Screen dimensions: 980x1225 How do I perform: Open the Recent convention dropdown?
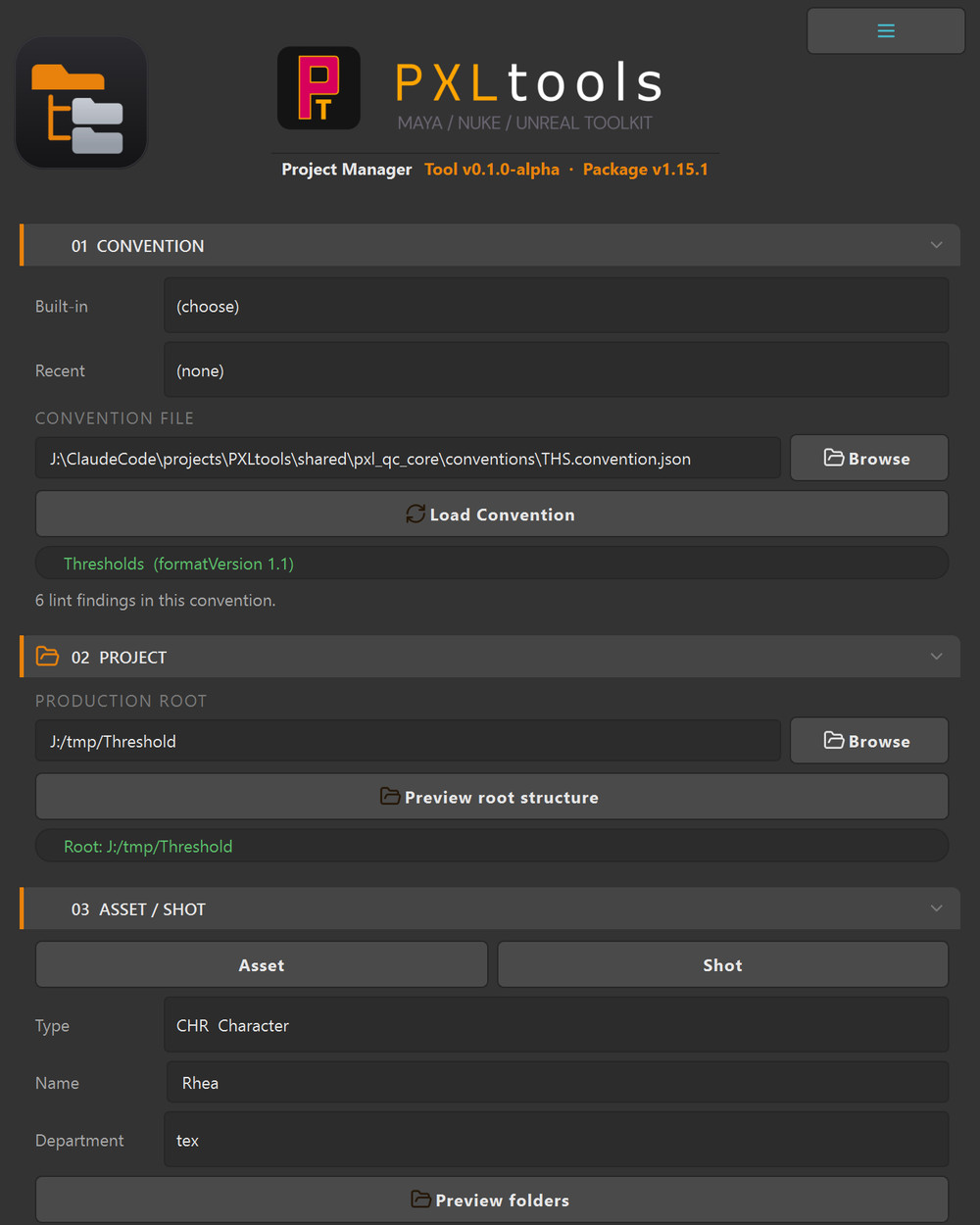coord(556,370)
